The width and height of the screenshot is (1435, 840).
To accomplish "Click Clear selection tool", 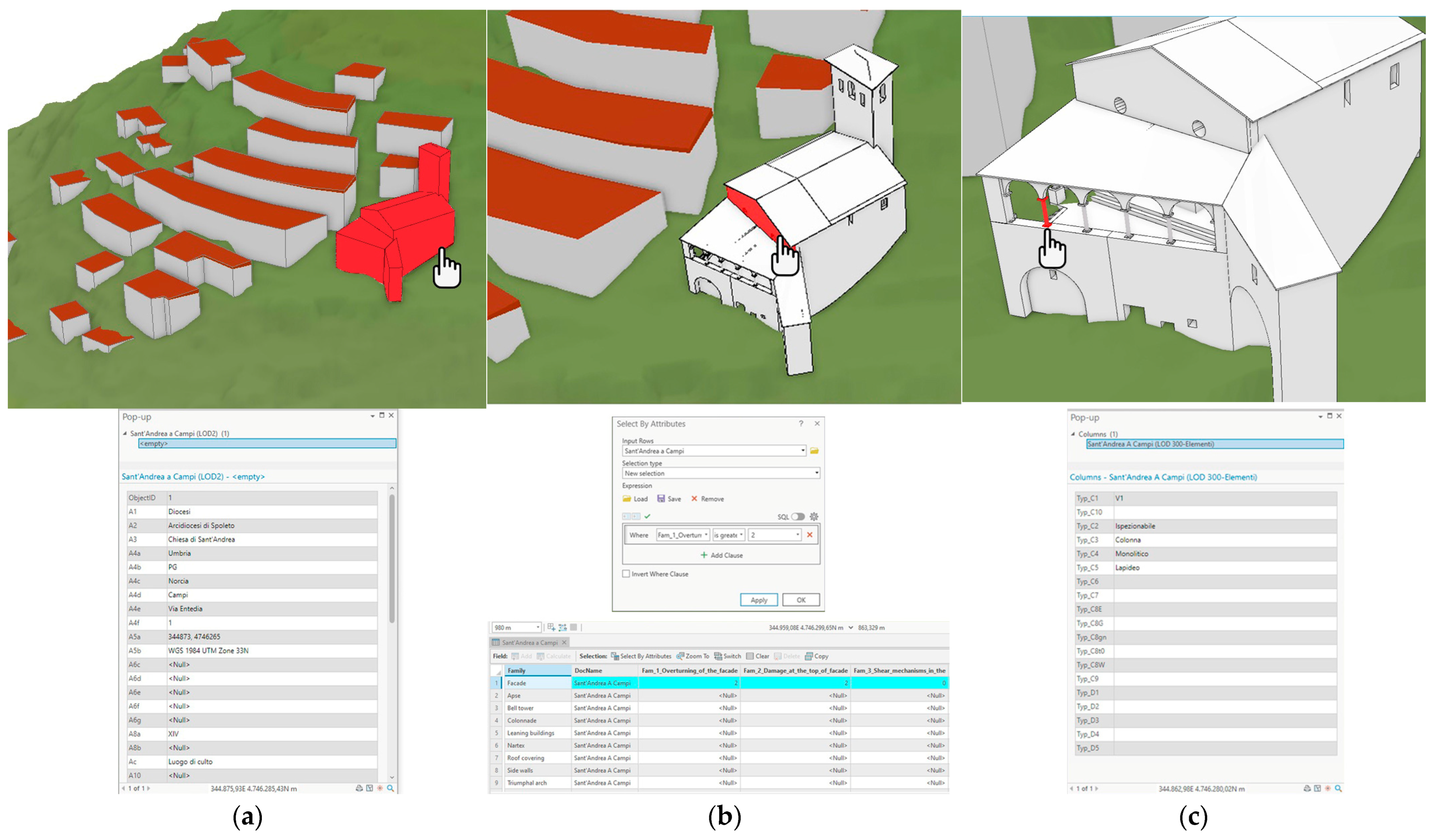I will 757,656.
